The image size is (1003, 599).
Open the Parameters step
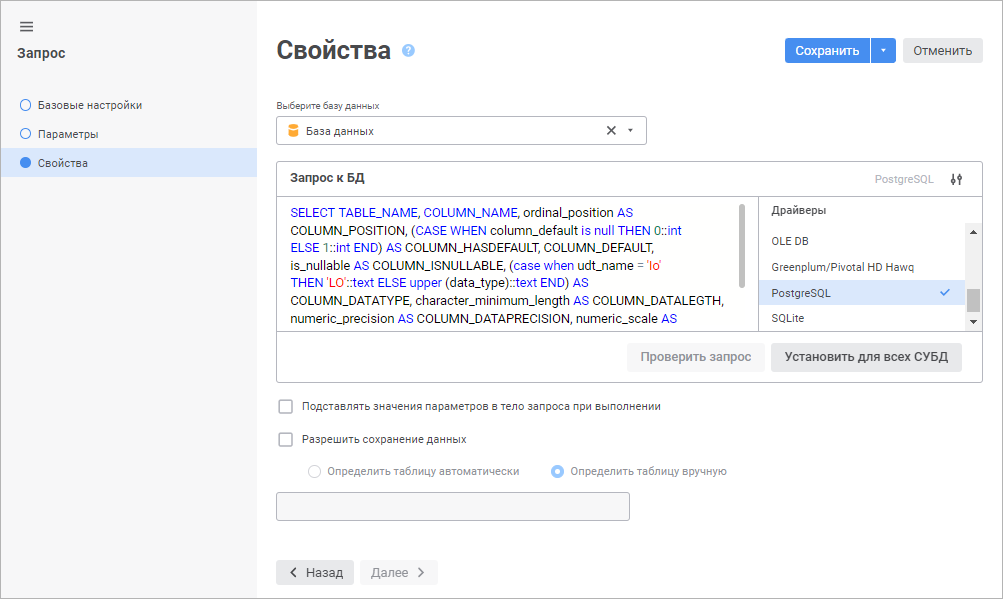67,134
